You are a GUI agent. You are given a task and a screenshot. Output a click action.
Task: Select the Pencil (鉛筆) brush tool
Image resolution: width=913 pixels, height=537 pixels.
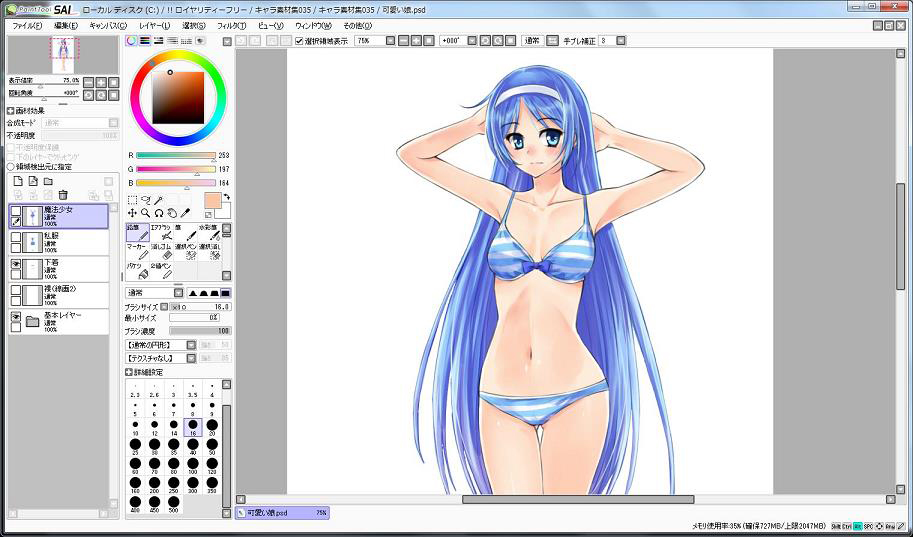[x=137, y=232]
